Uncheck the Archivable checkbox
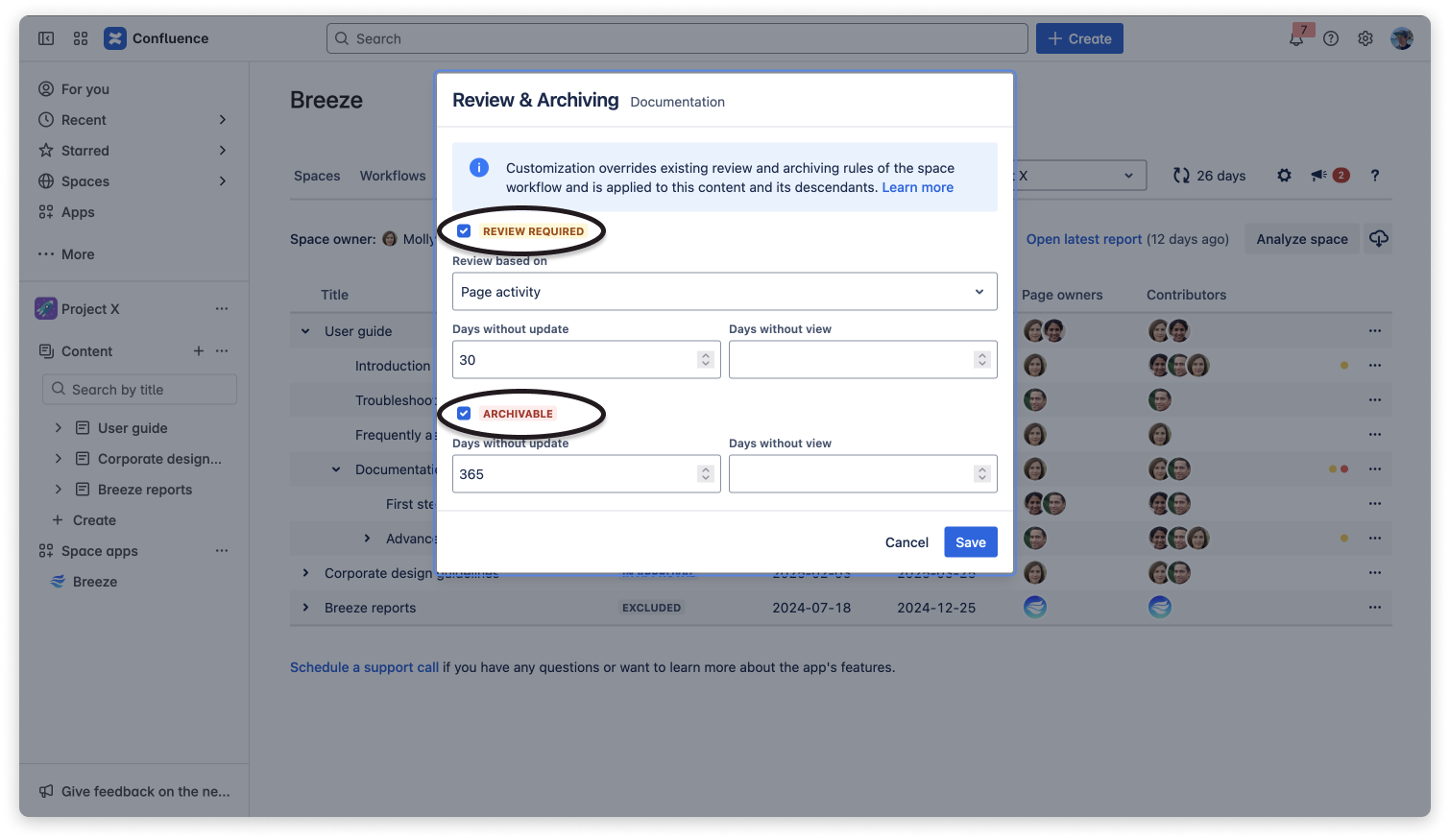 (464, 414)
